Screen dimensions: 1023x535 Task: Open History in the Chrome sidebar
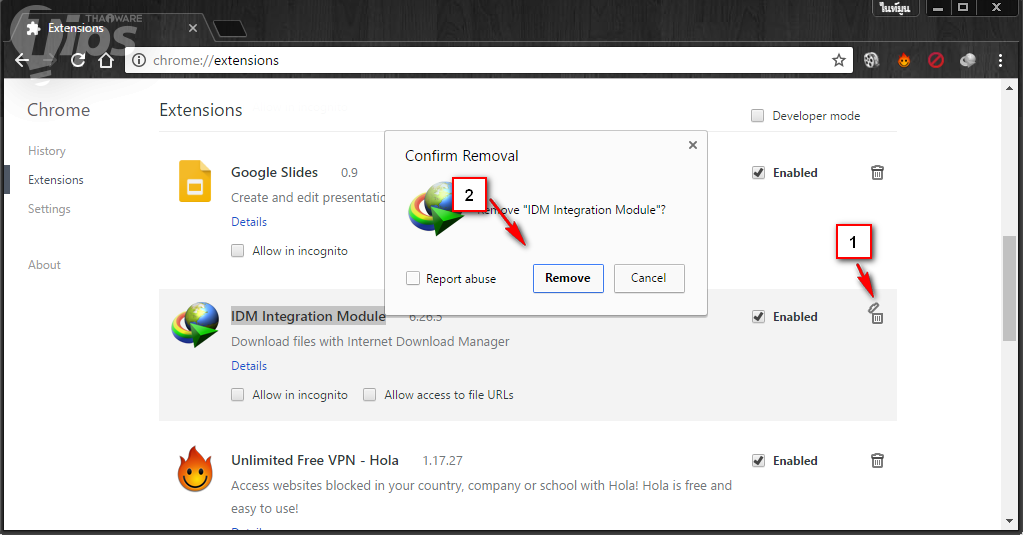tap(47, 151)
